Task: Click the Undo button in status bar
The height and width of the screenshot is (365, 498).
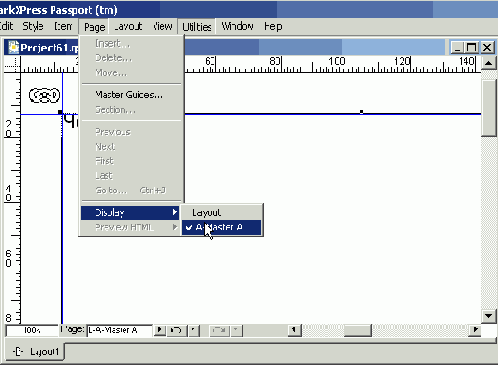Action: pos(176,330)
